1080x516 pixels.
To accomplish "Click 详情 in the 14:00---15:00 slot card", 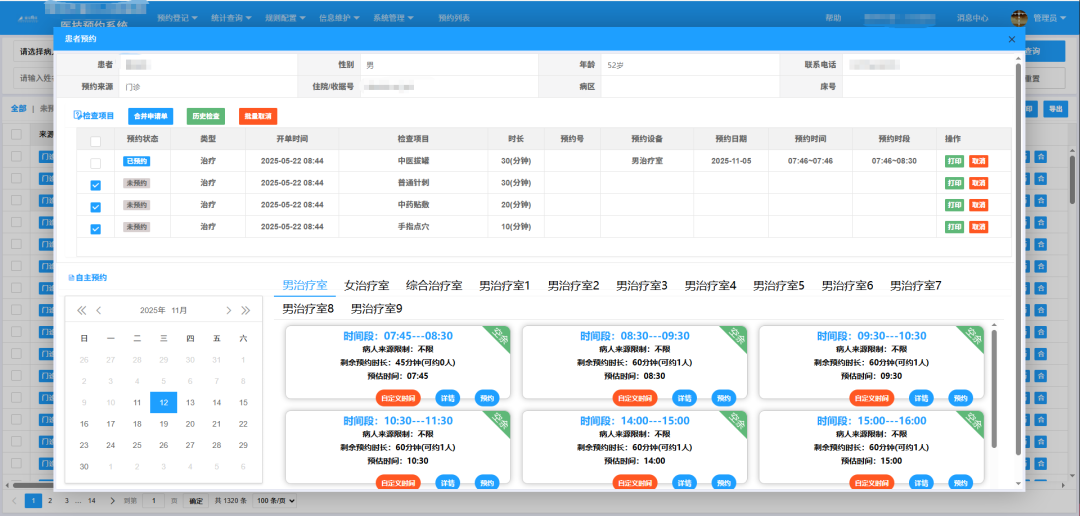I will (x=684, y=484).
